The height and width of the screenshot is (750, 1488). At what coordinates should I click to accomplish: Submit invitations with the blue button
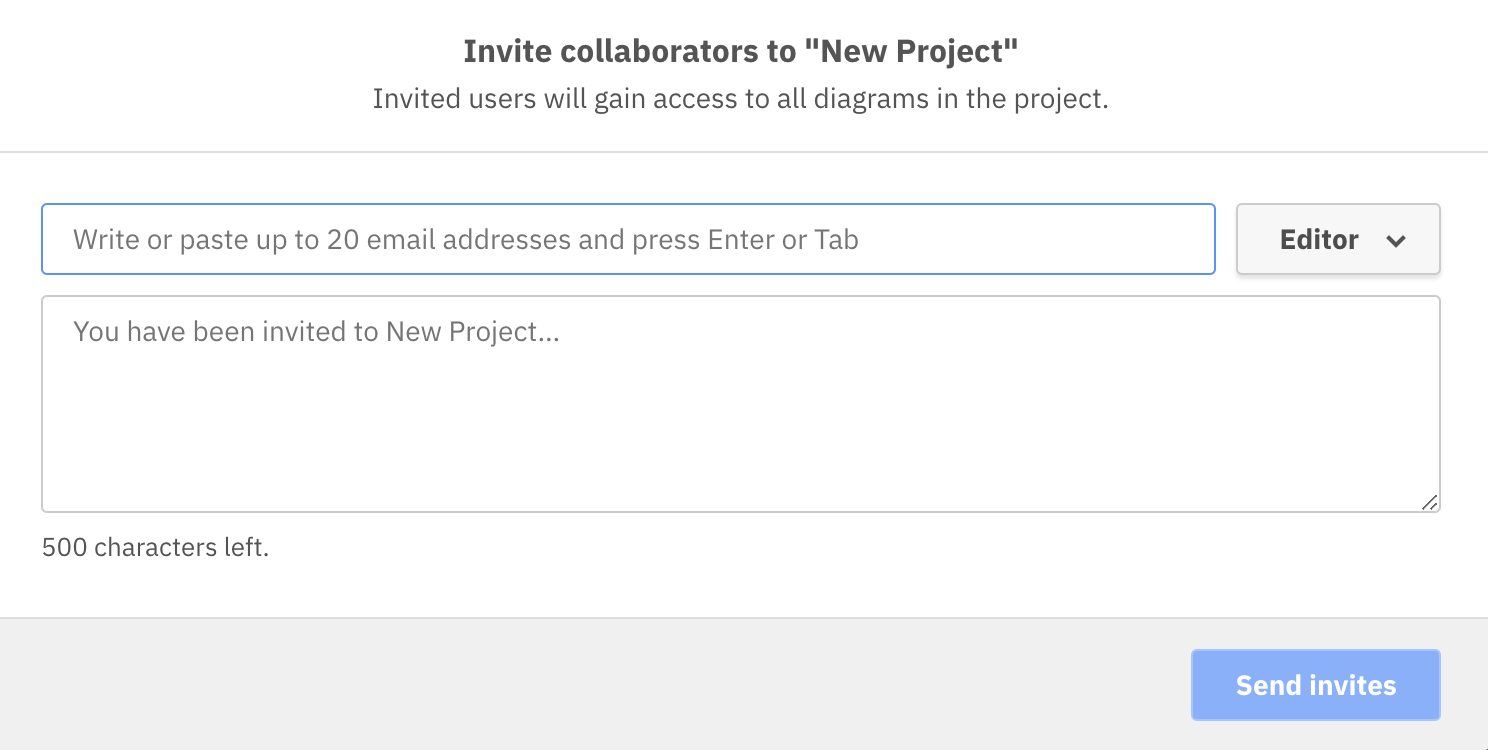(1315, 685)
